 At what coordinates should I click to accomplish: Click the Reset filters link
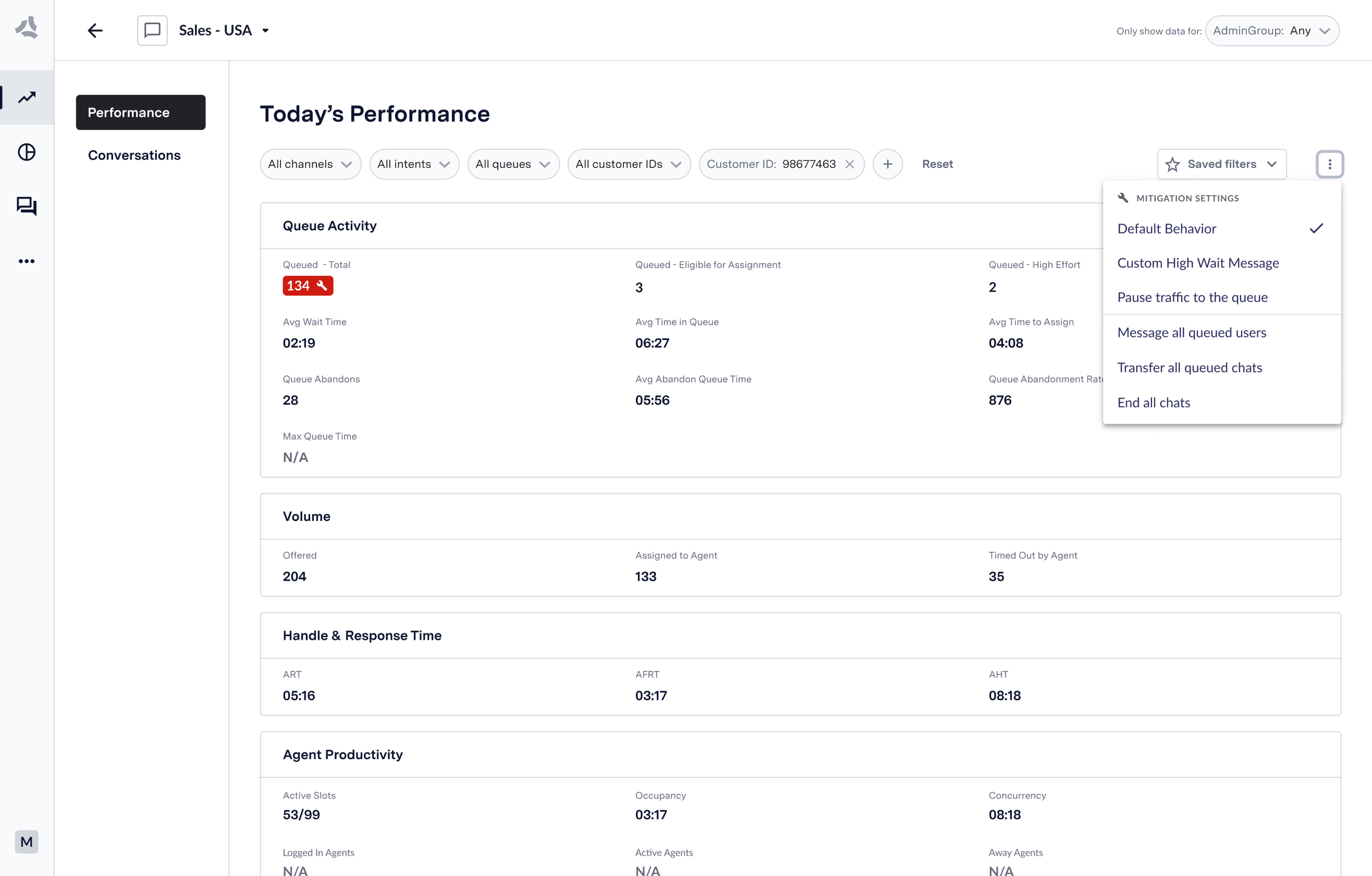click(x=937, y=164)
